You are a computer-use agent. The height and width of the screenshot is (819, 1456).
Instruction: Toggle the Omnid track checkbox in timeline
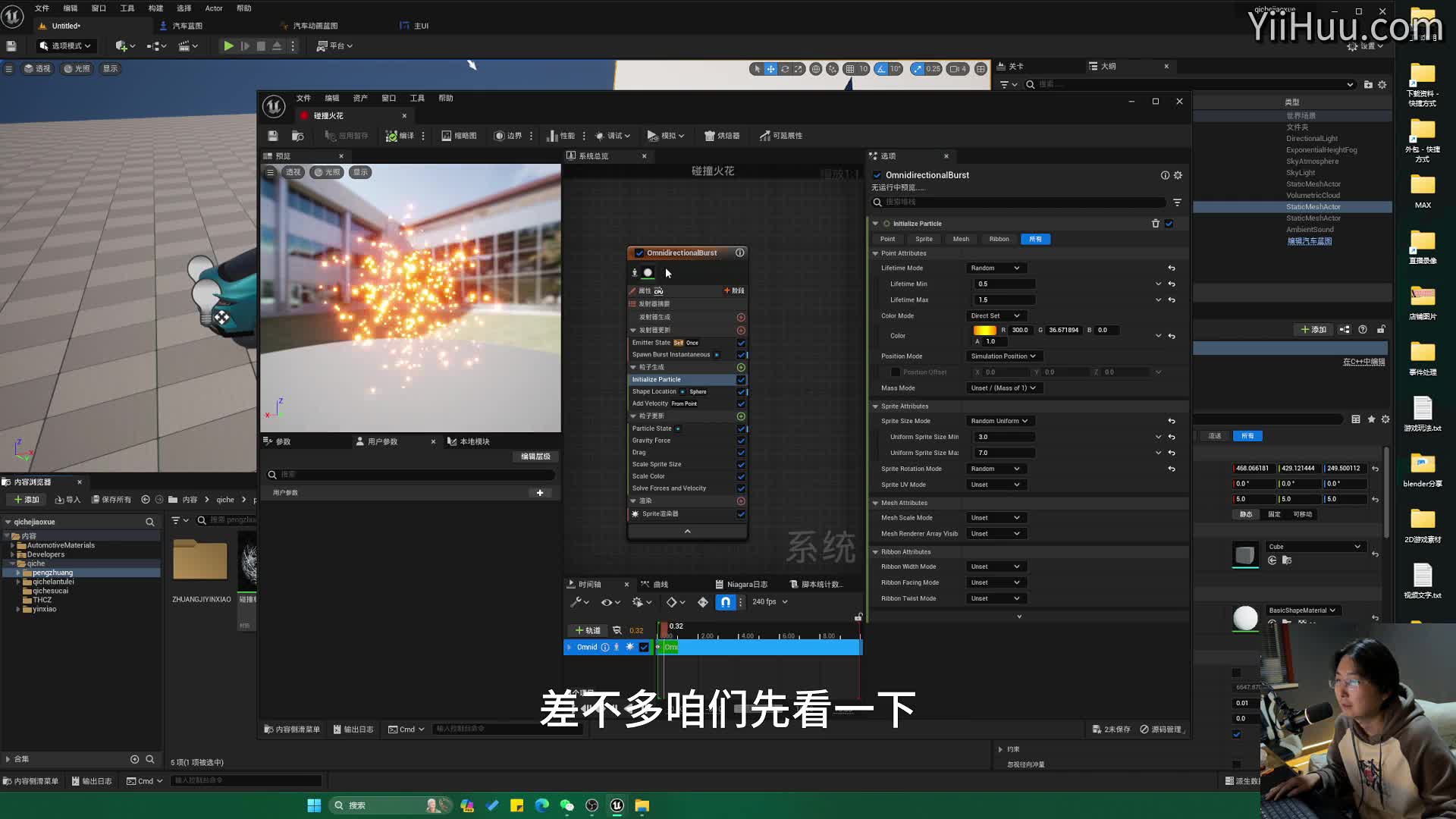click(644, 648)
